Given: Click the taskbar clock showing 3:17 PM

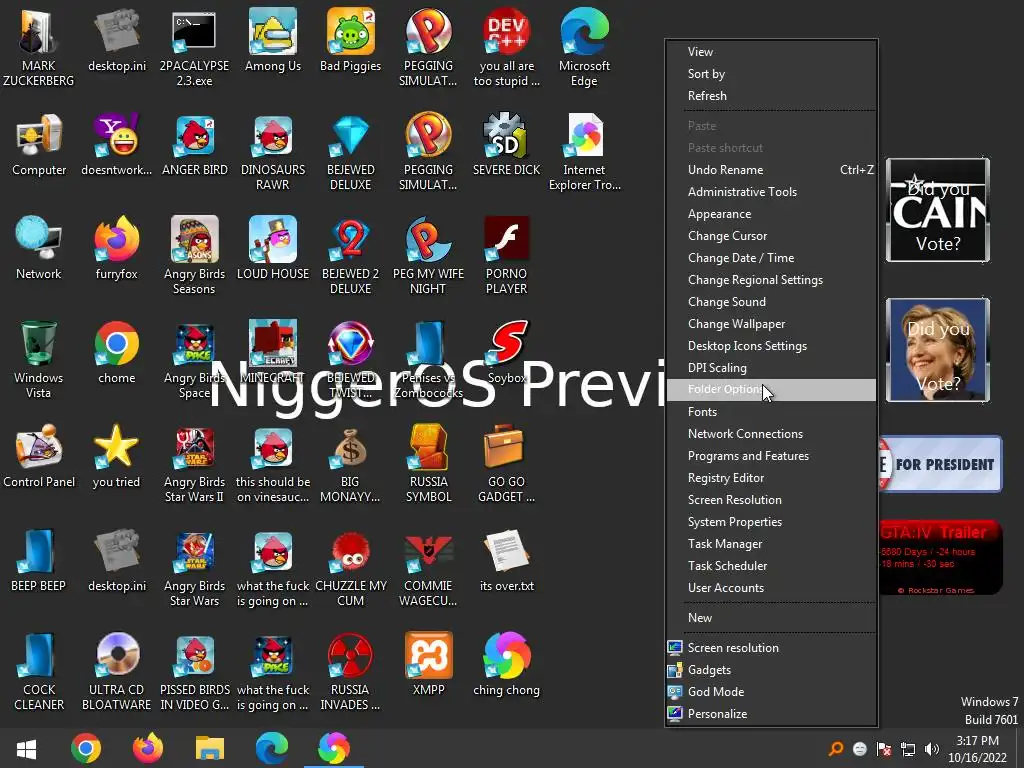Looking at the screenshot, I should 978,749.
